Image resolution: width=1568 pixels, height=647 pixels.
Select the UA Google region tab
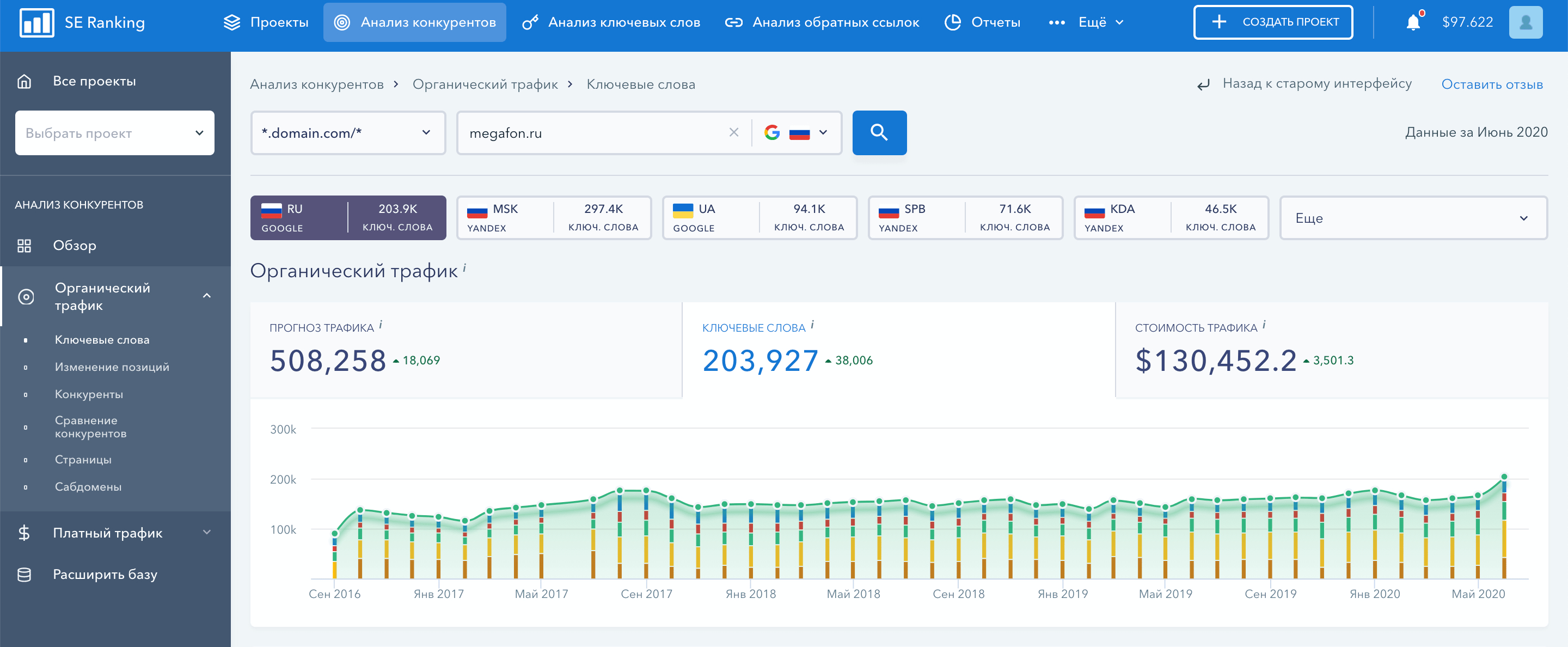pyautogui.click(x=759, y=217)
